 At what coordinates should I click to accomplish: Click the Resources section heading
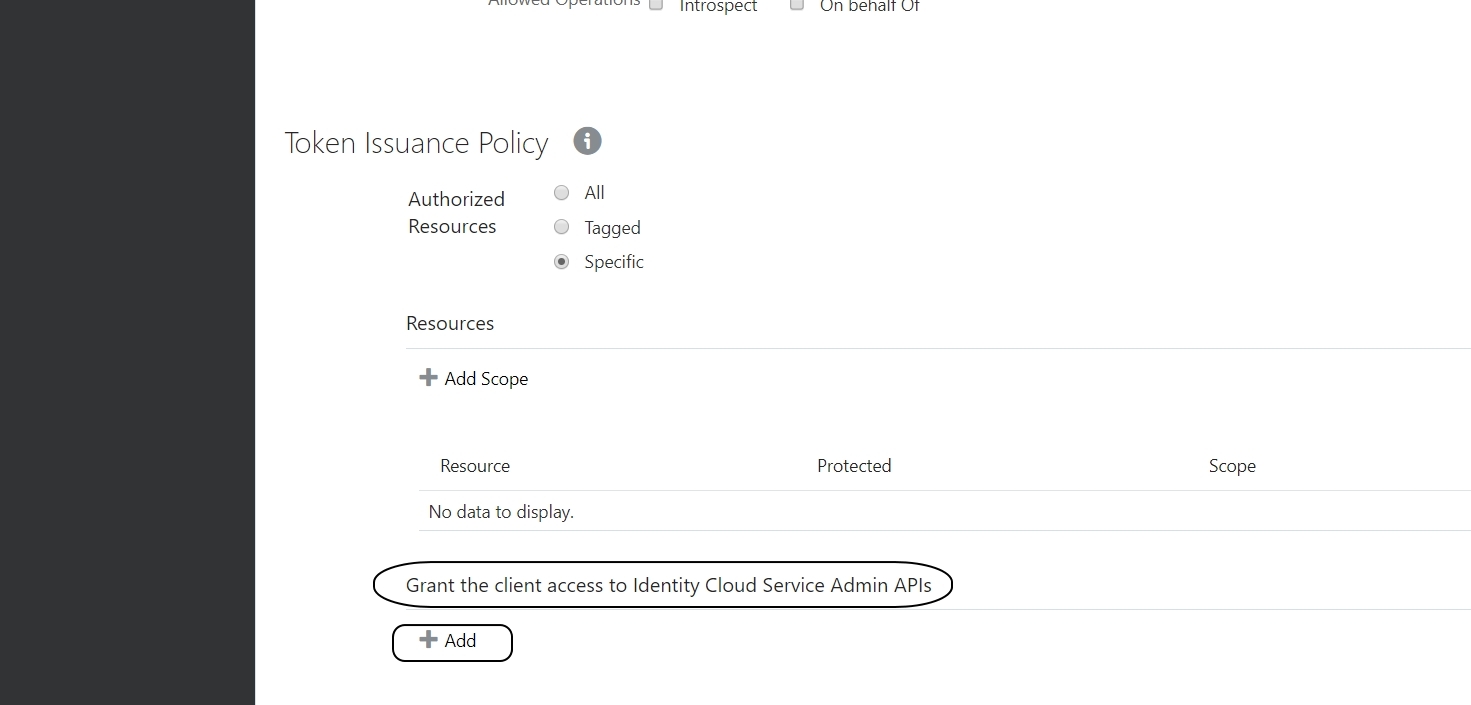450,323
